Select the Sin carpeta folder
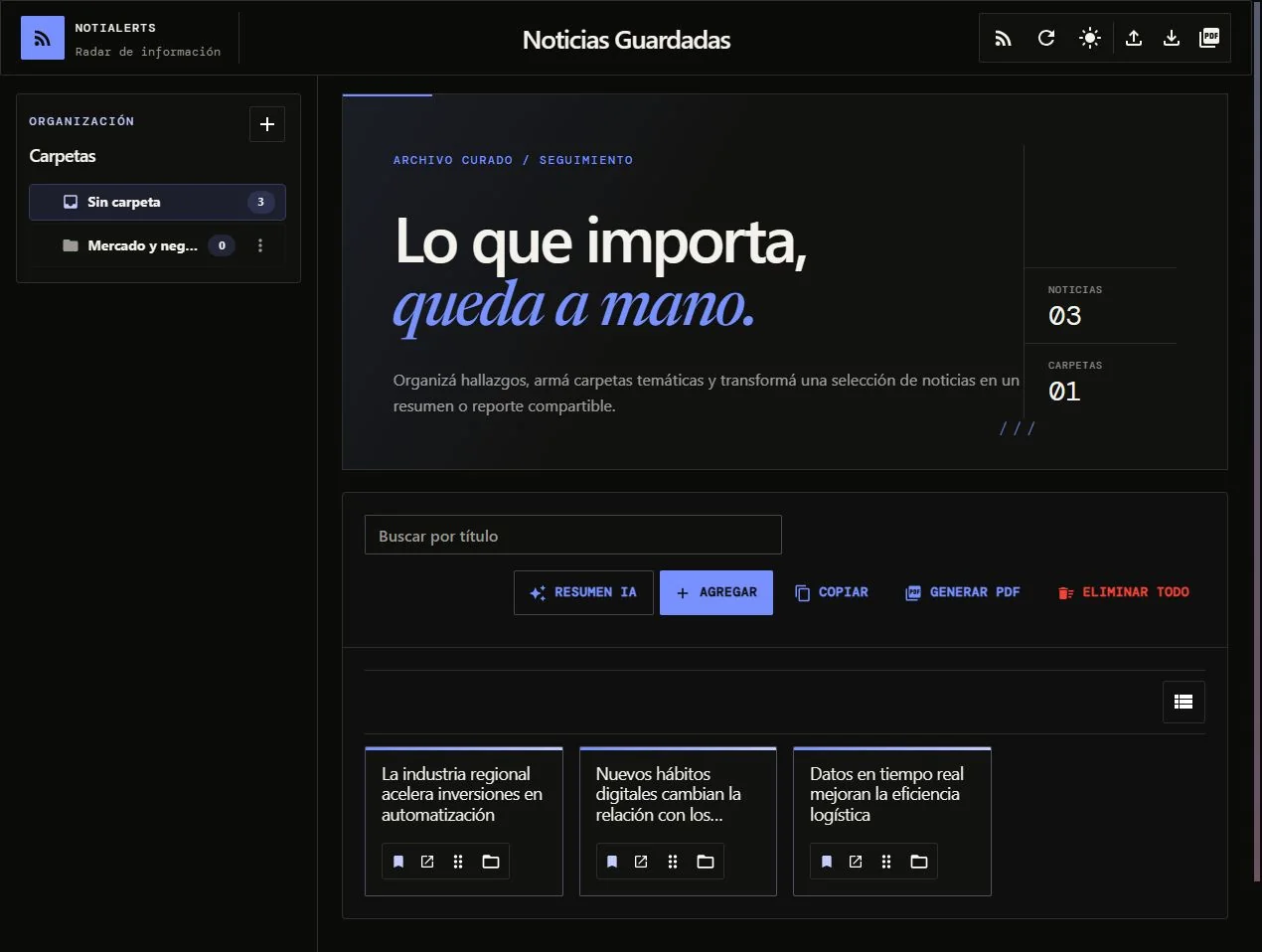This screenshot has height=952, width=1262. 157,202
